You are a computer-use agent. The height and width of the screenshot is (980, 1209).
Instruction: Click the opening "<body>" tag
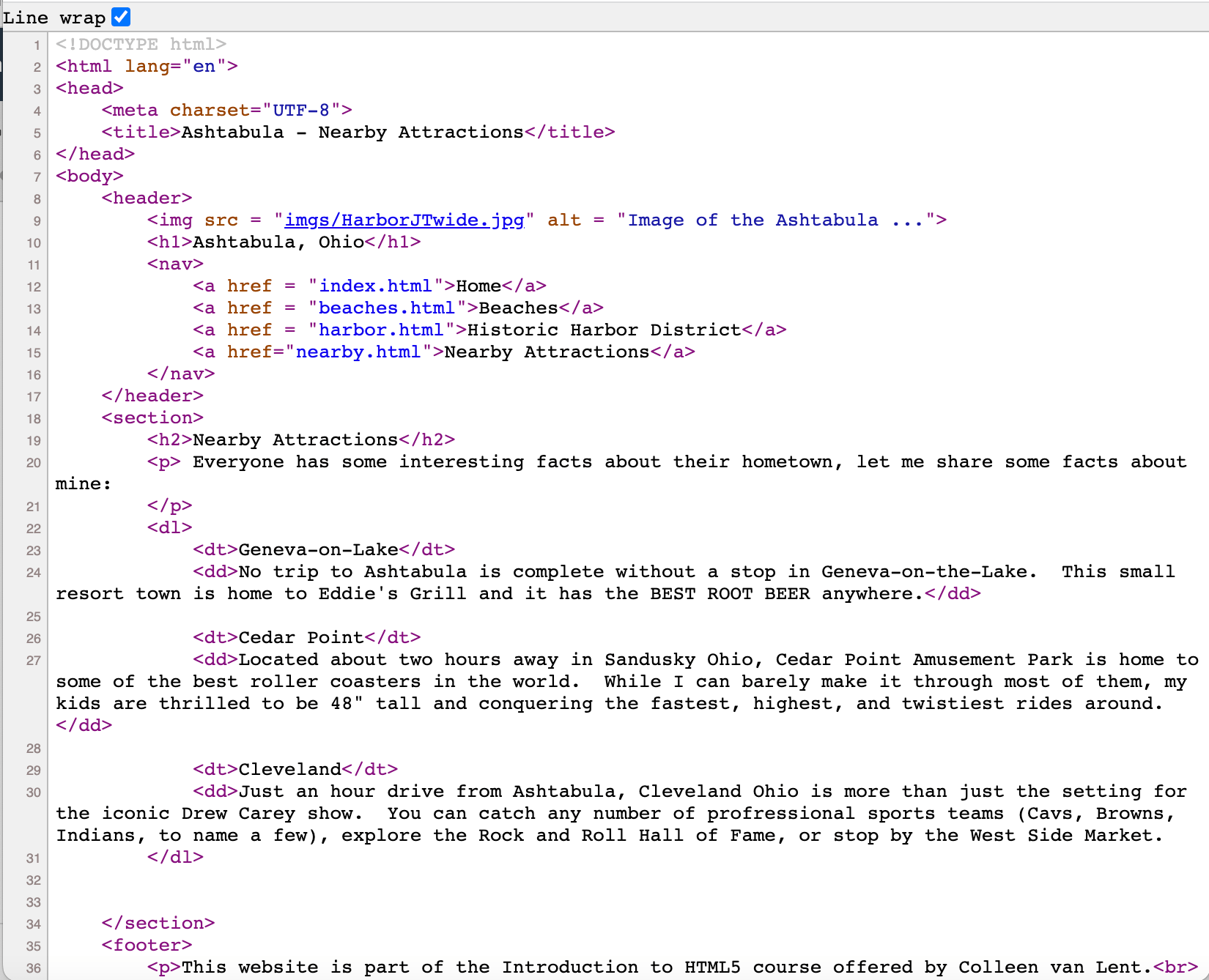pyautogui.click(x=89, y=176)
